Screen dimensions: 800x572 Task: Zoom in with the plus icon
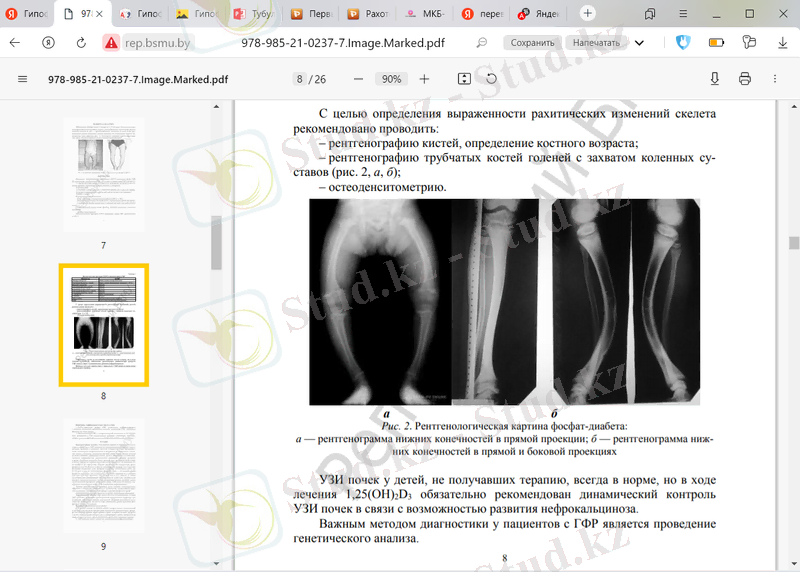click(424, 79)
